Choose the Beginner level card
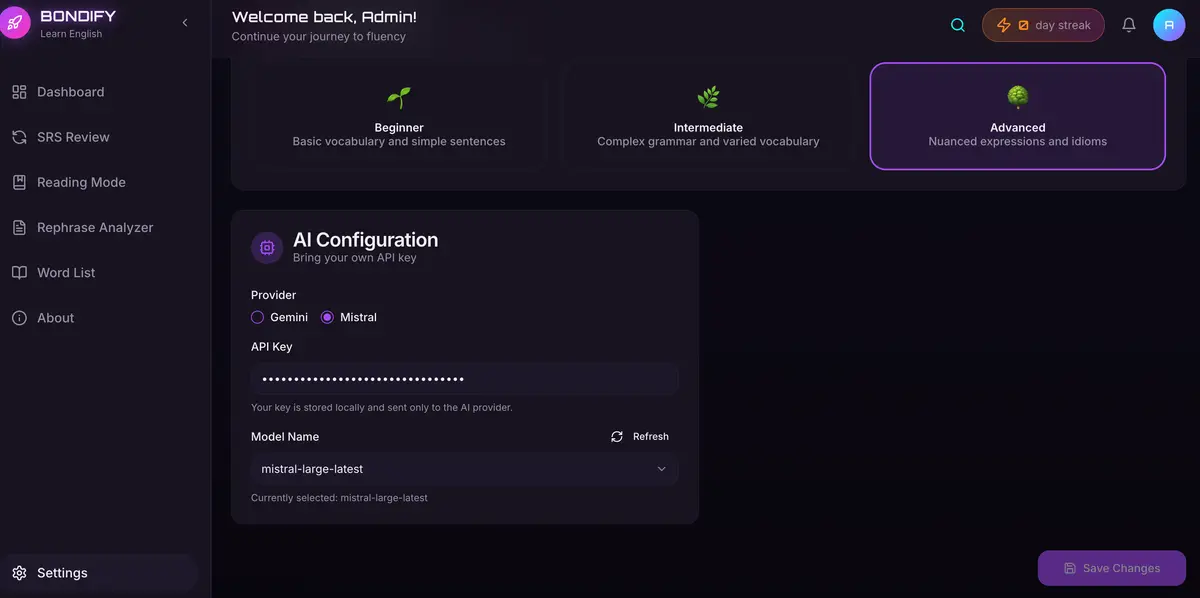Screen dimensions: 1200x598 399,116
